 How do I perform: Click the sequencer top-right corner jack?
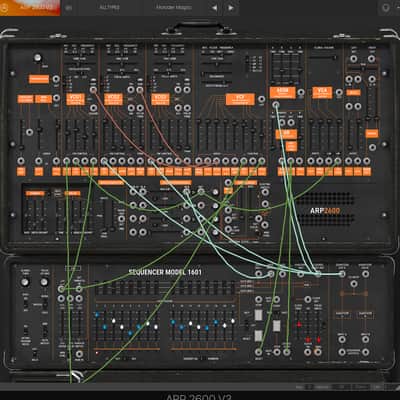[x=366, y=274]
